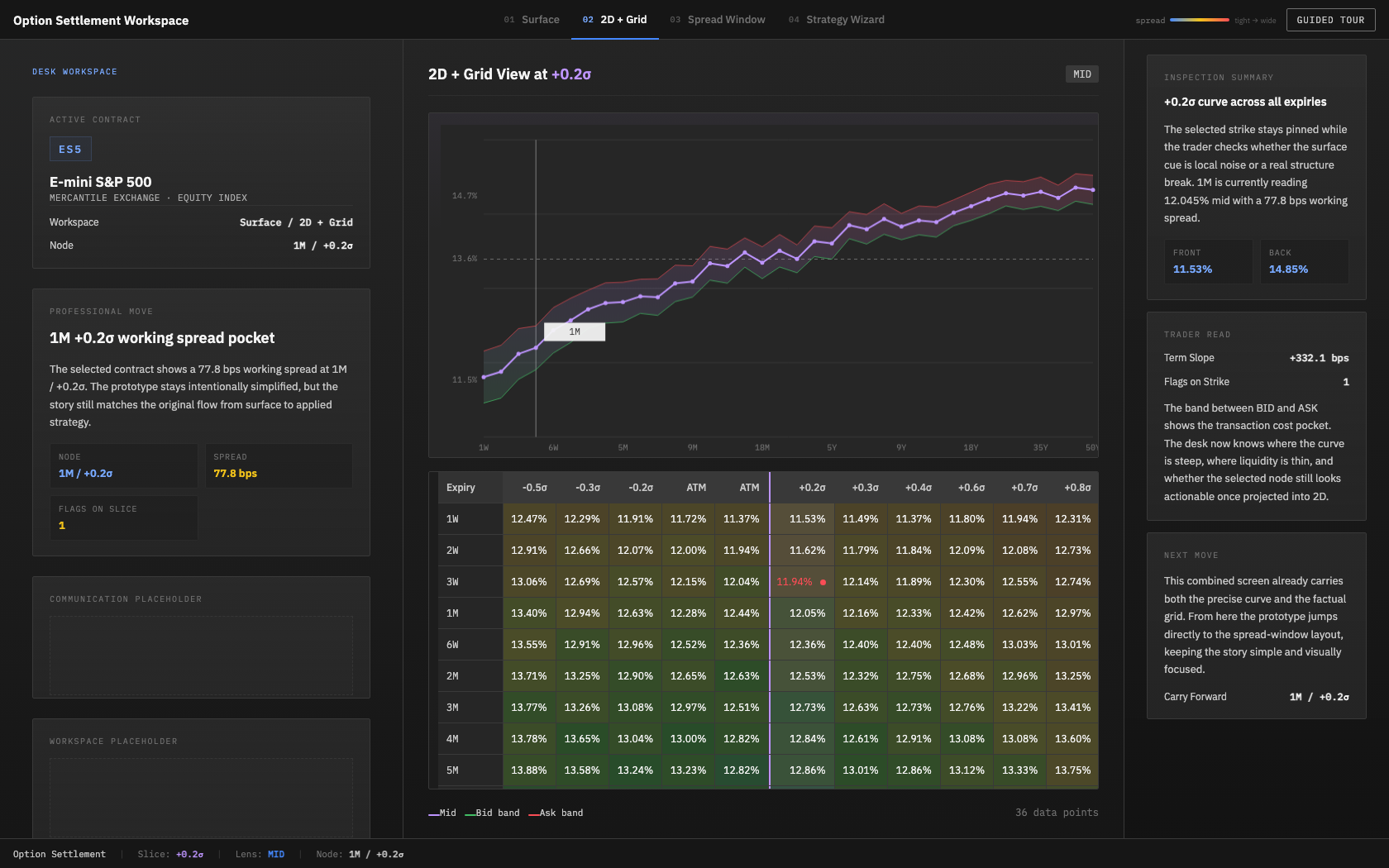1389x868 pixels.
Task: Click the ES5 contract chip
Action: pos(70,150)
